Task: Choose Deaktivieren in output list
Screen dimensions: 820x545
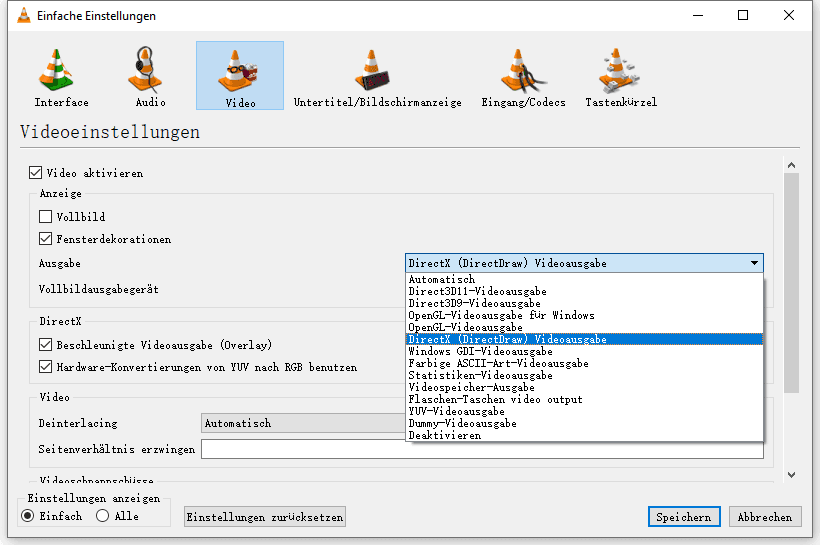Action: [x=584, y=436]
